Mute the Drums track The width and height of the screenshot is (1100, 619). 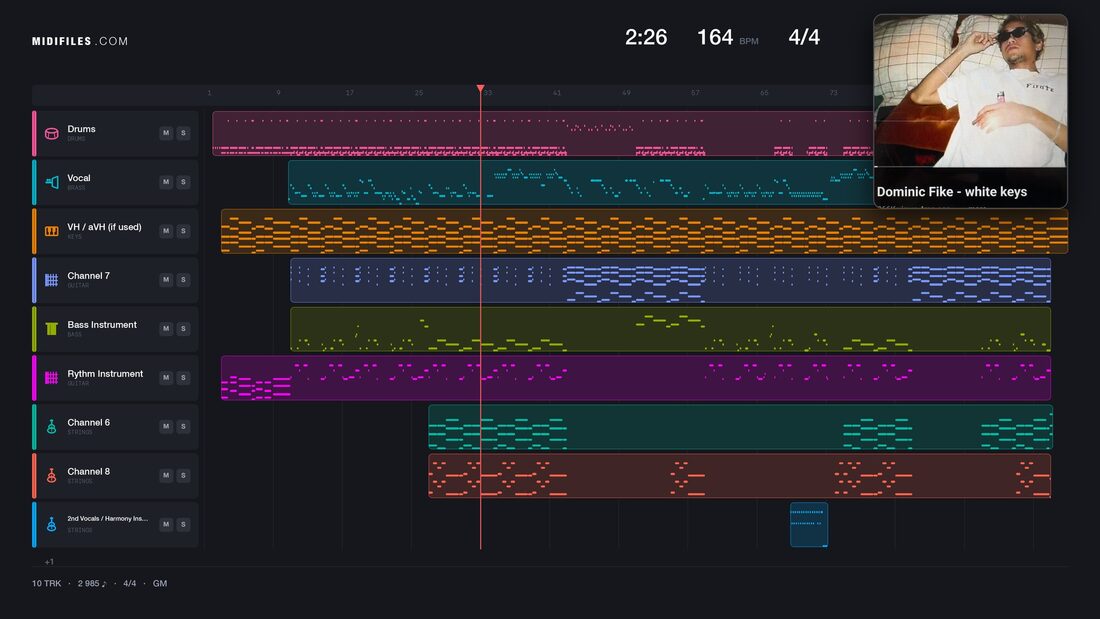coord(166,133)
